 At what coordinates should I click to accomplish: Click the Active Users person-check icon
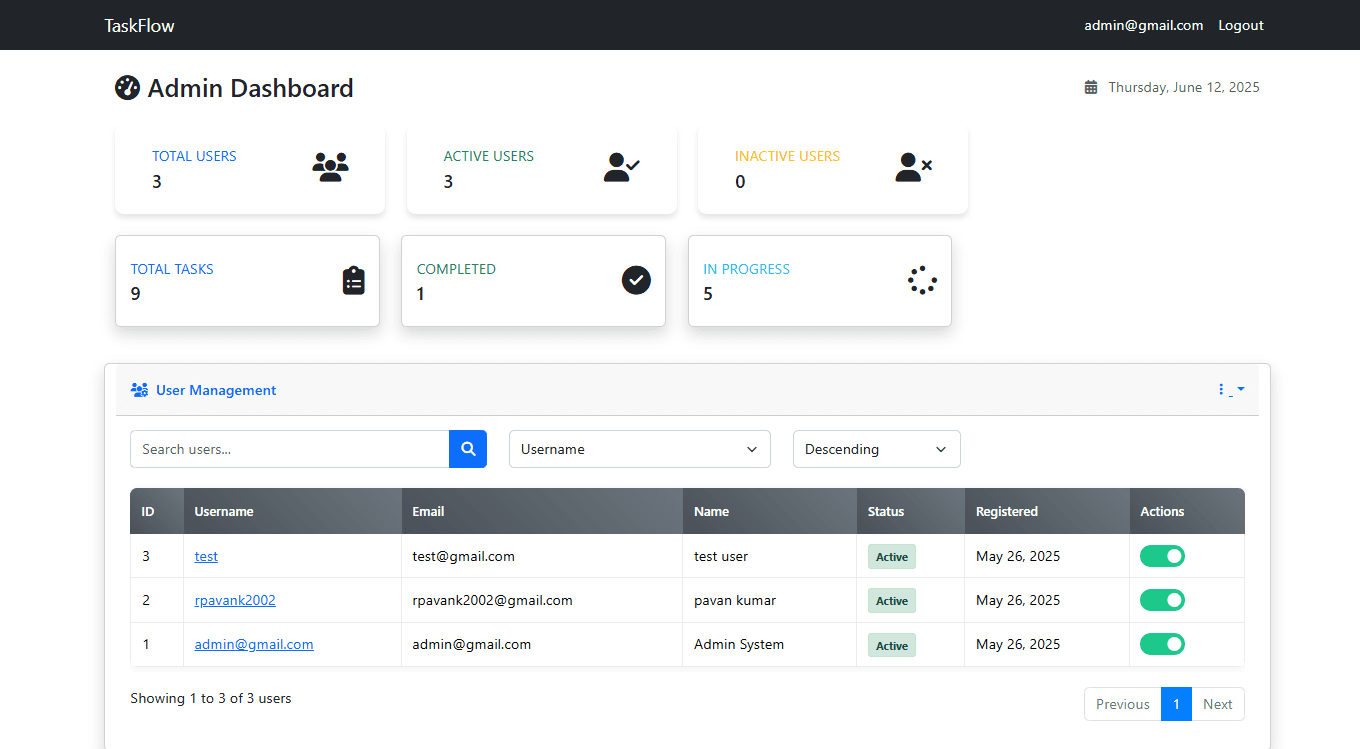[x=621, y=167]
